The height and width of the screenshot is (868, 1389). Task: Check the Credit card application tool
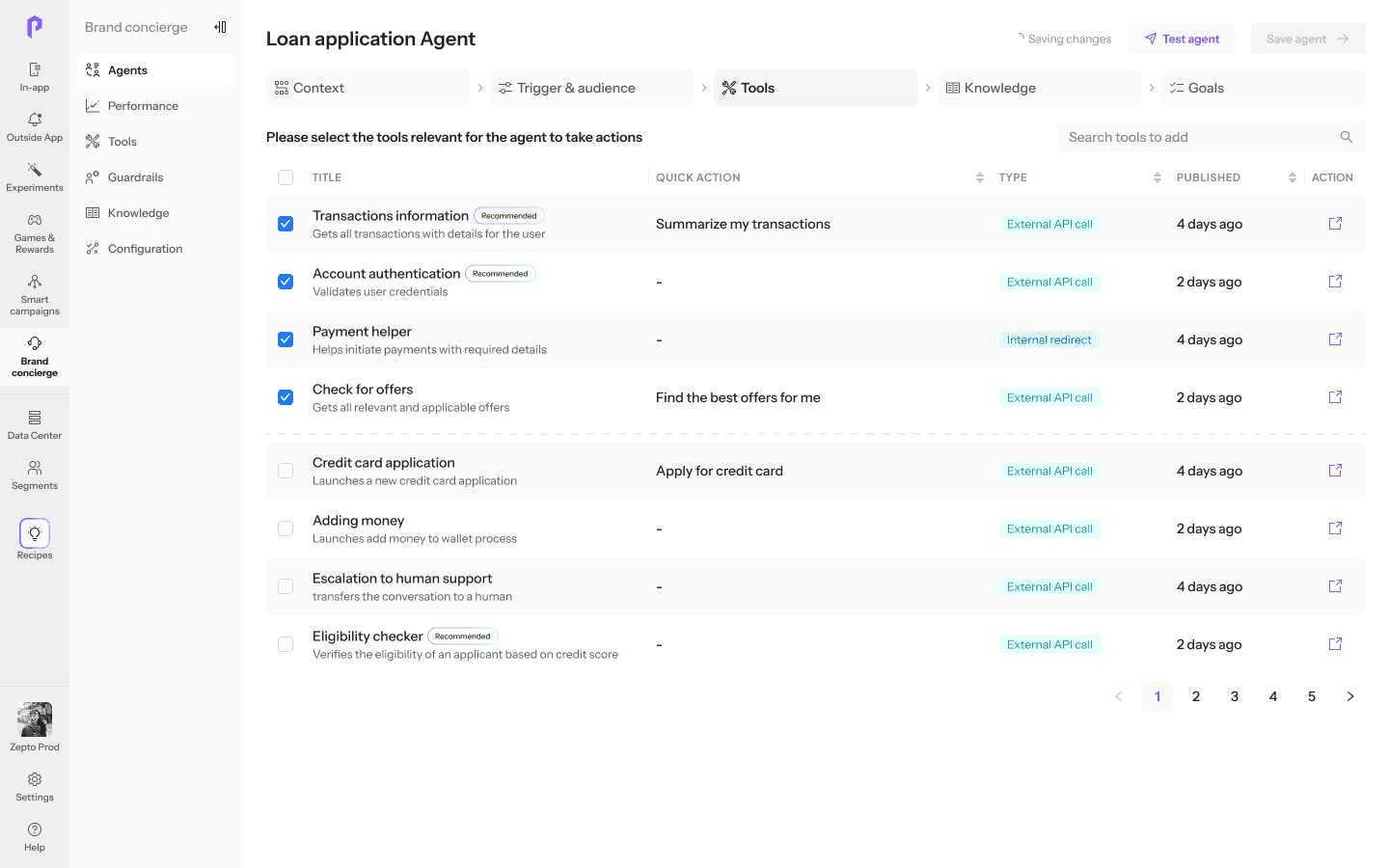(286, 471)
